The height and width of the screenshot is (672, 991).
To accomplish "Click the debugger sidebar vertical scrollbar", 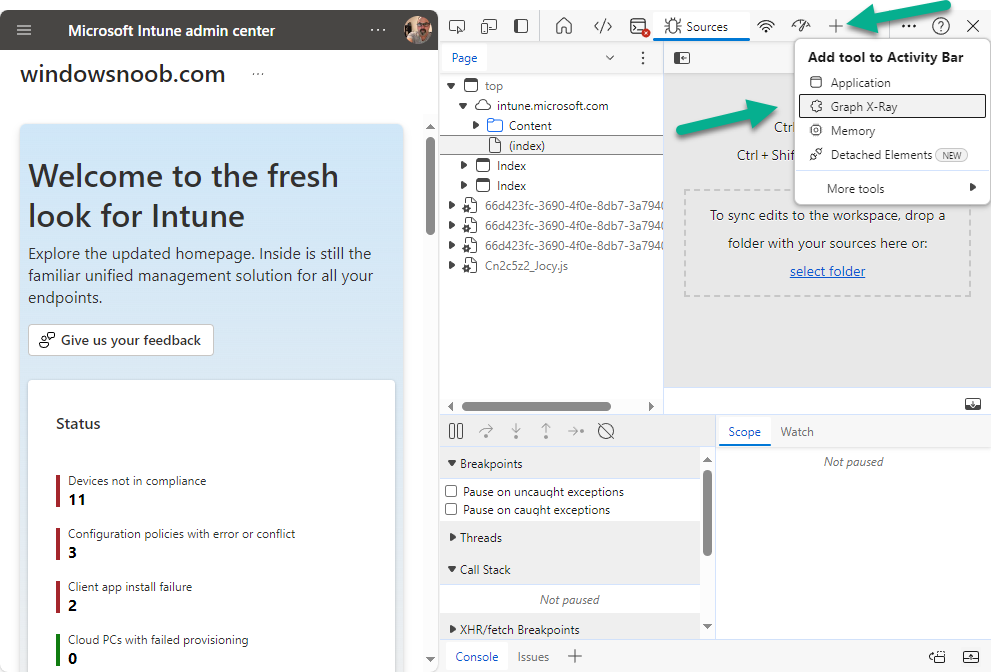I will 707,513.
